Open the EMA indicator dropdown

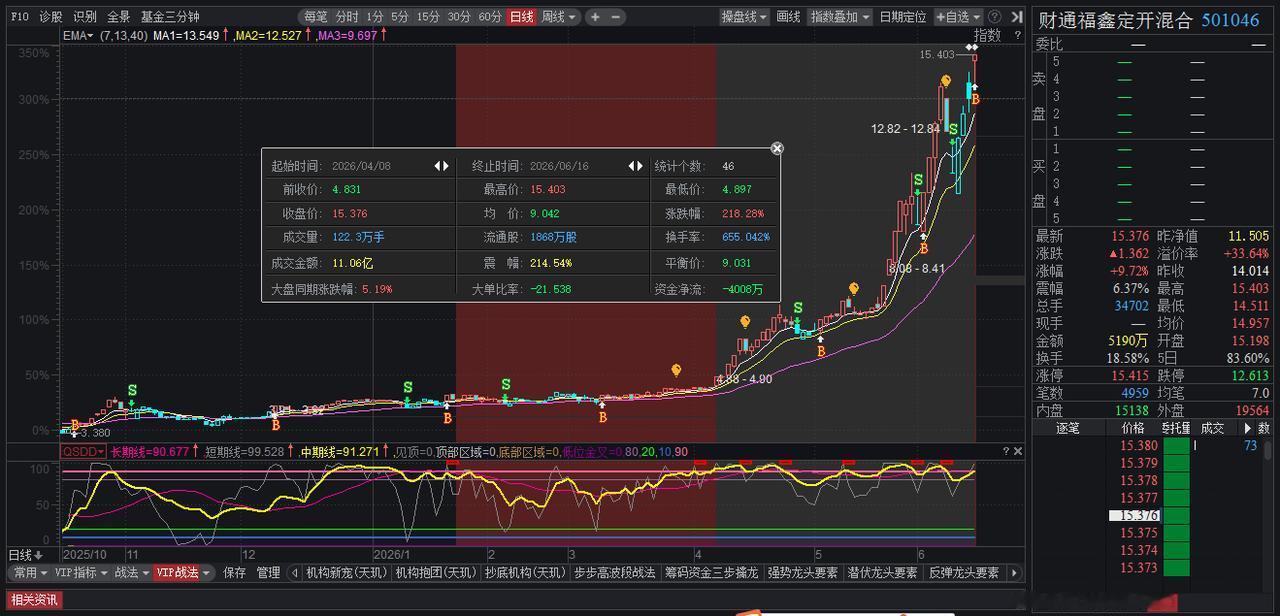(x=78, y=35)
